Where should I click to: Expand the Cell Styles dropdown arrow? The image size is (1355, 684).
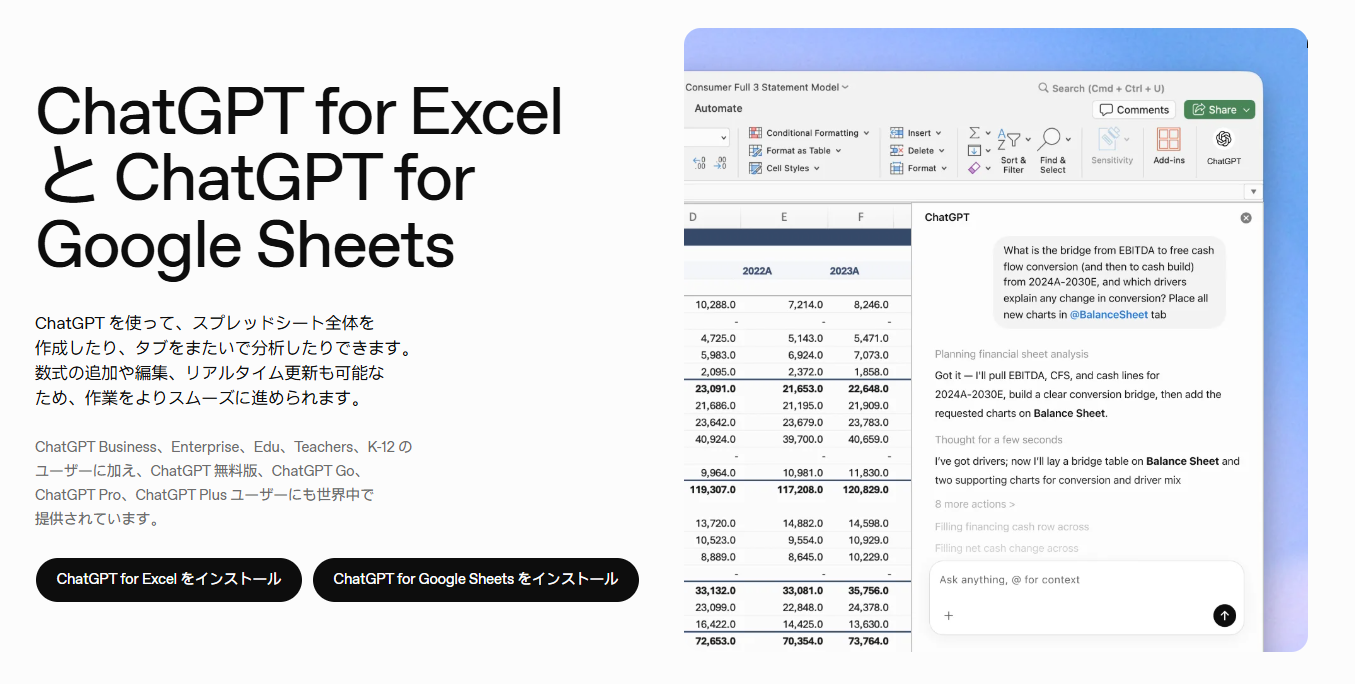(x=817, y=169)
